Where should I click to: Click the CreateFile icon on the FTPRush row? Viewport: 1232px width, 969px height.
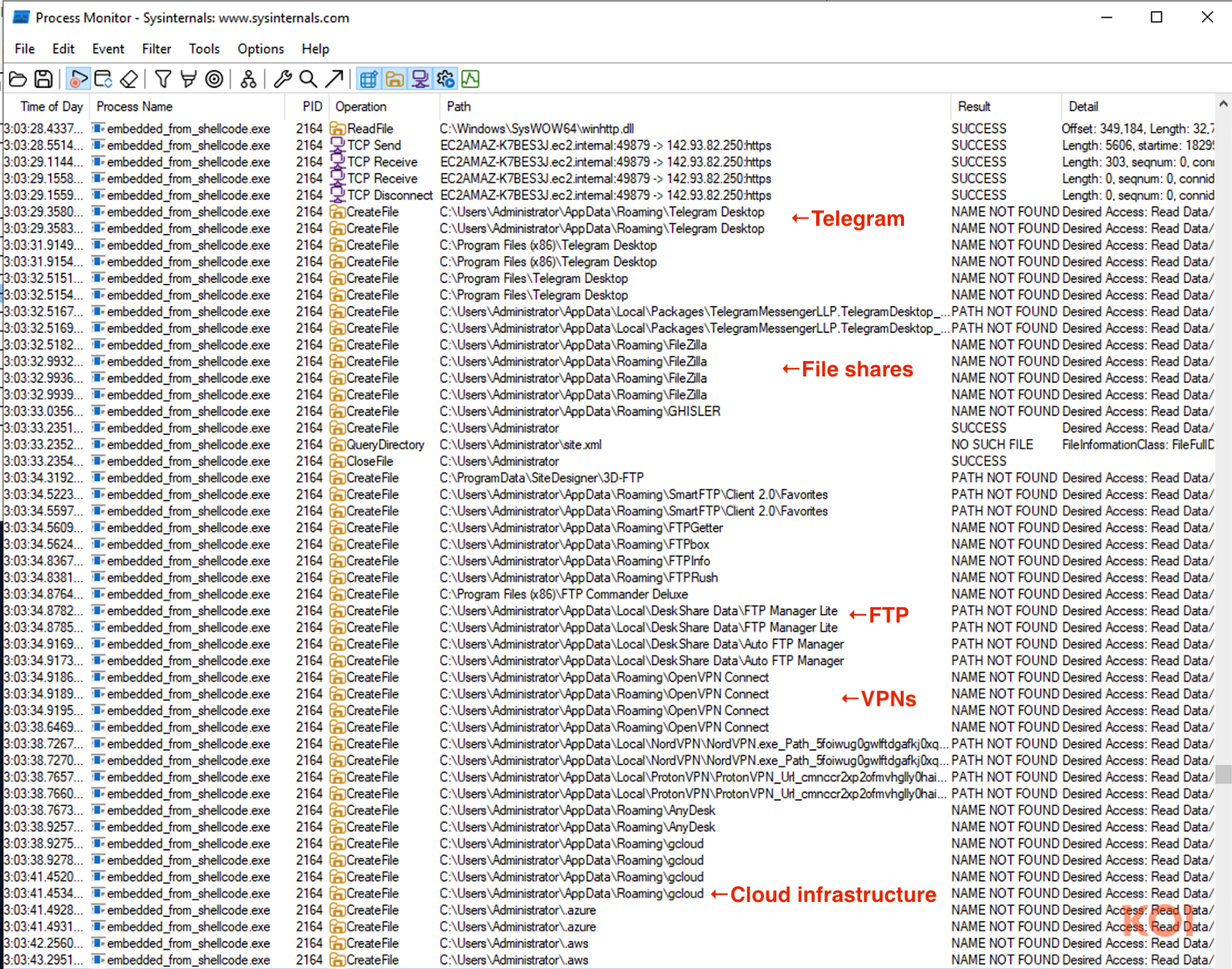pyautogui.click(x=337, y=577)
